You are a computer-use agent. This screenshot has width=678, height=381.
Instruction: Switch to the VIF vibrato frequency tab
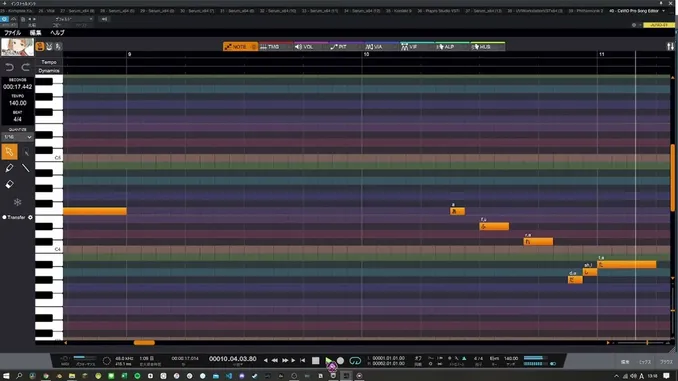coord(416,46)
